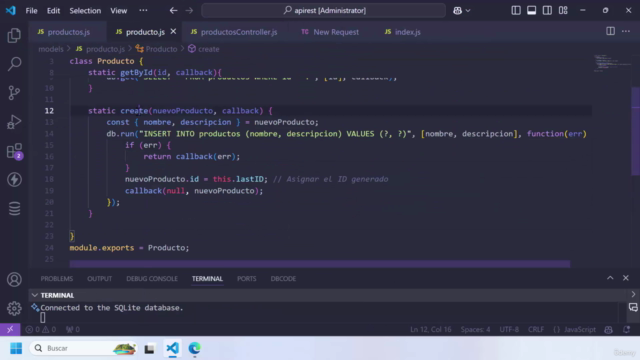Expand terminal side arrow
The height and width of the screenshot is (360, 640).
633,294
